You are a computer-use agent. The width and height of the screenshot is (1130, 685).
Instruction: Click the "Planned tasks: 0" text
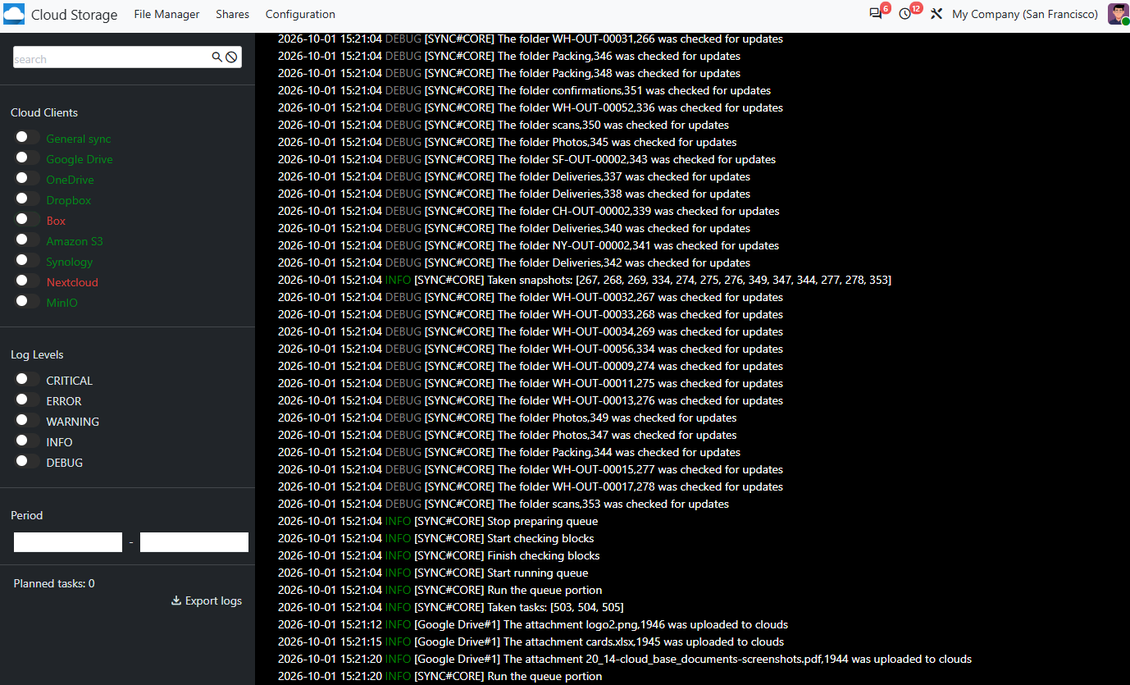54,583
